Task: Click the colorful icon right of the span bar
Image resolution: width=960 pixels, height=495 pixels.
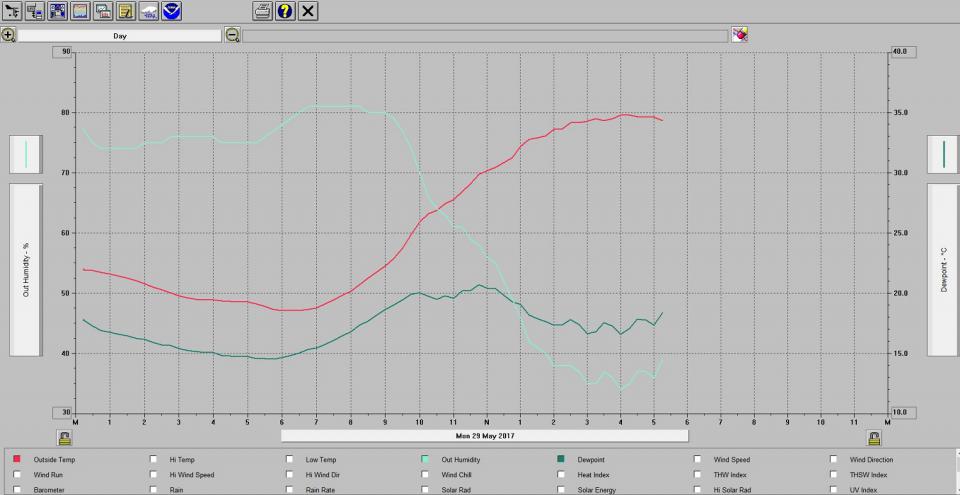Action: coord(740,35)
